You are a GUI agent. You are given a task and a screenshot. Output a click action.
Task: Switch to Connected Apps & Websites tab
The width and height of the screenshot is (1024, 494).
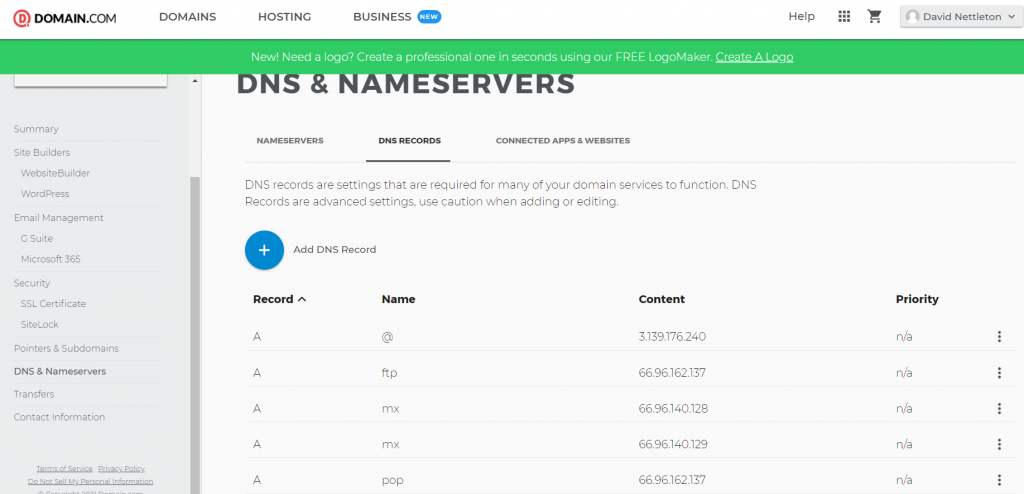pos(562,141)
